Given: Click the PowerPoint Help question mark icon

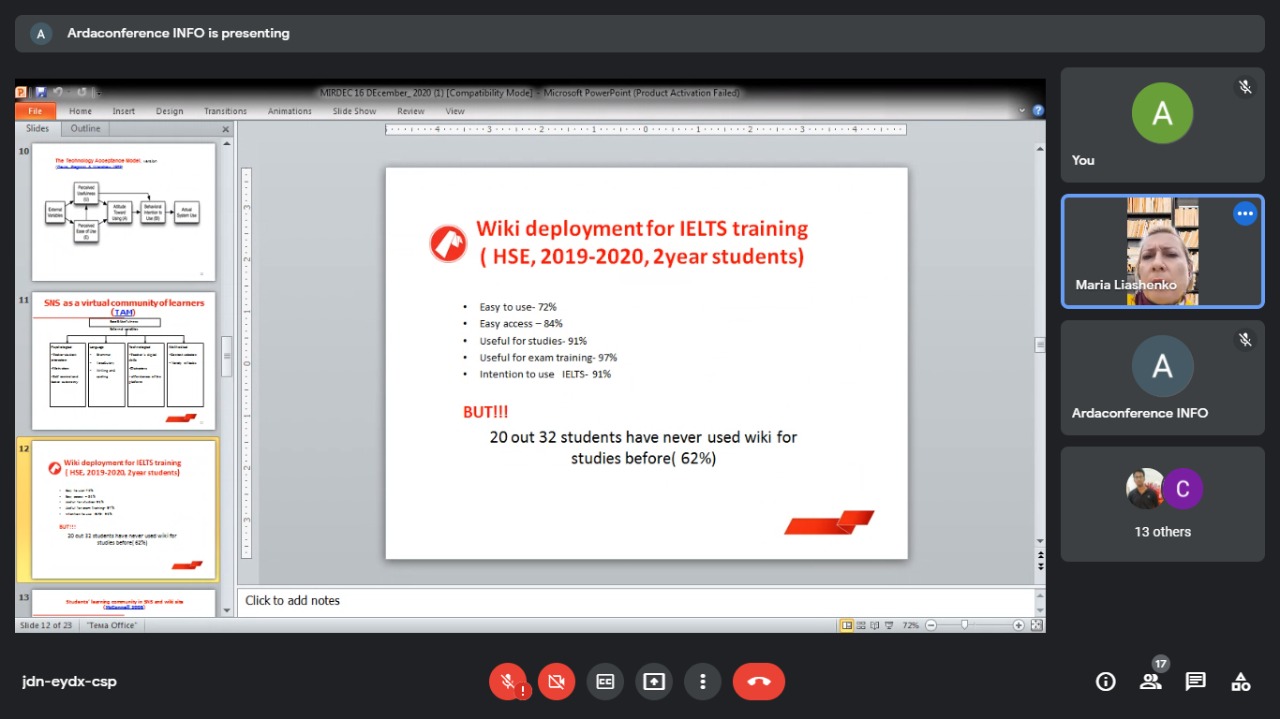Looking at the screenshot, I should (1038, 111).
